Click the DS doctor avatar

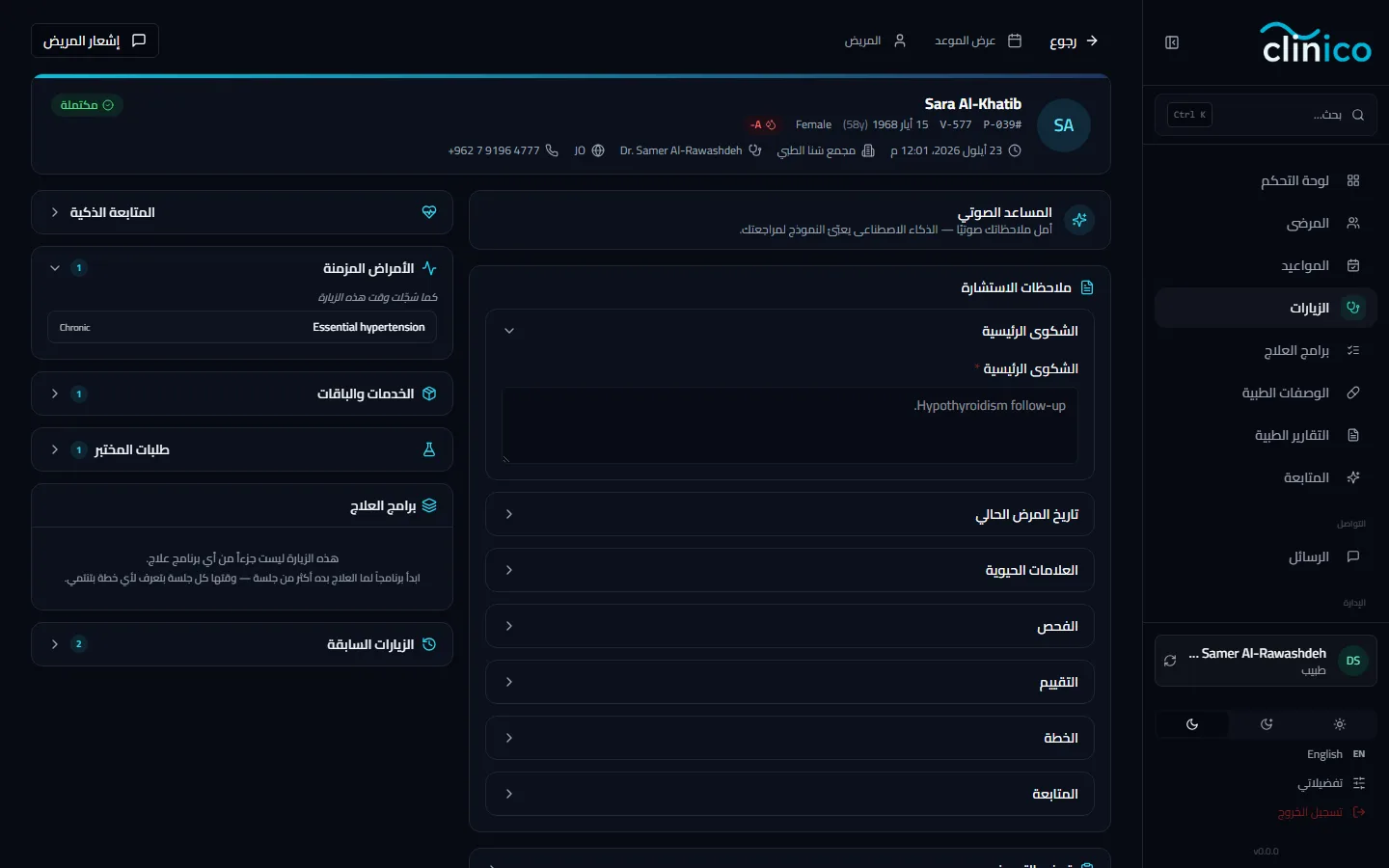click(x=1353, y=661)
